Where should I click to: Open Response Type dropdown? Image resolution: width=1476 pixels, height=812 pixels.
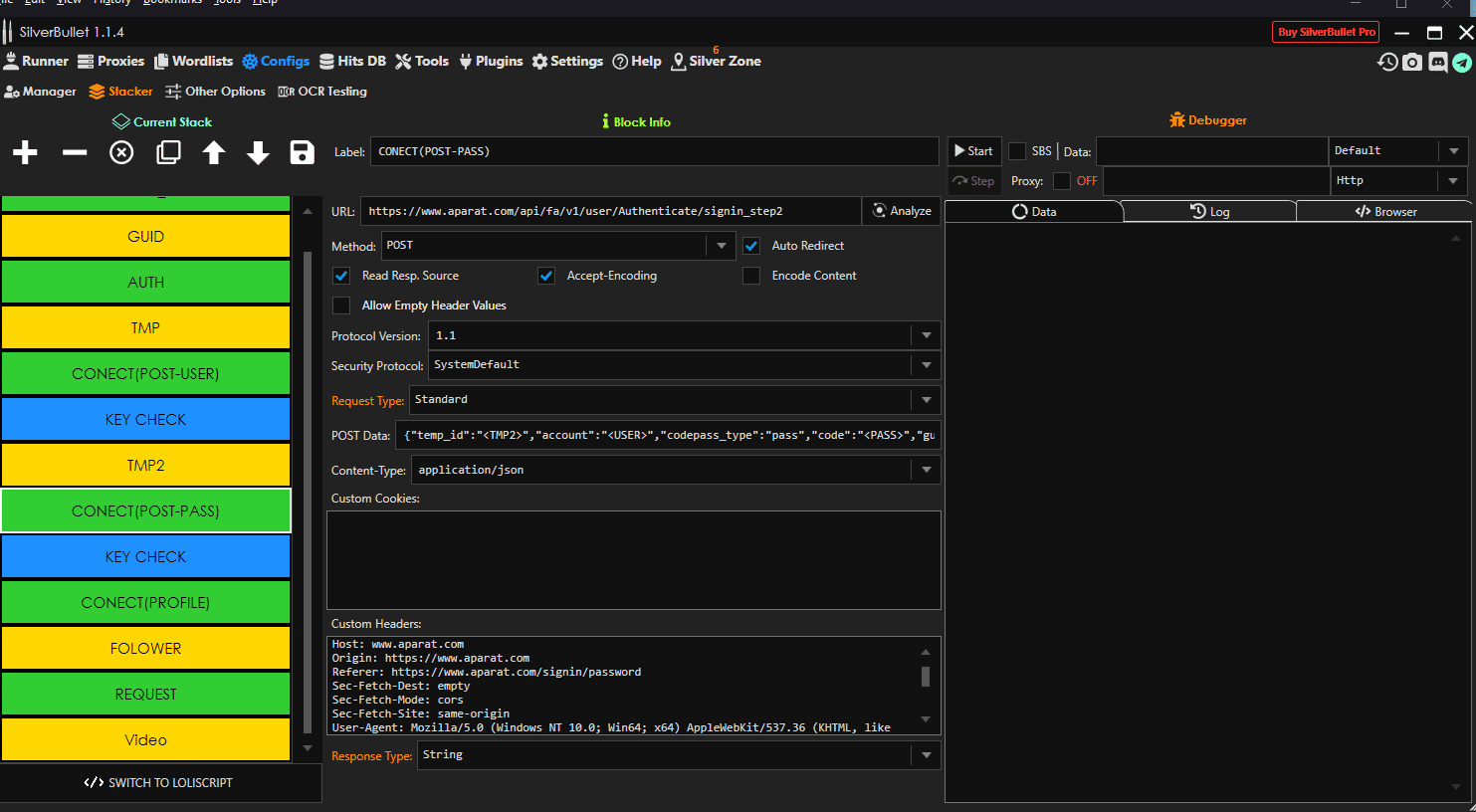click(x=679, y=755)
